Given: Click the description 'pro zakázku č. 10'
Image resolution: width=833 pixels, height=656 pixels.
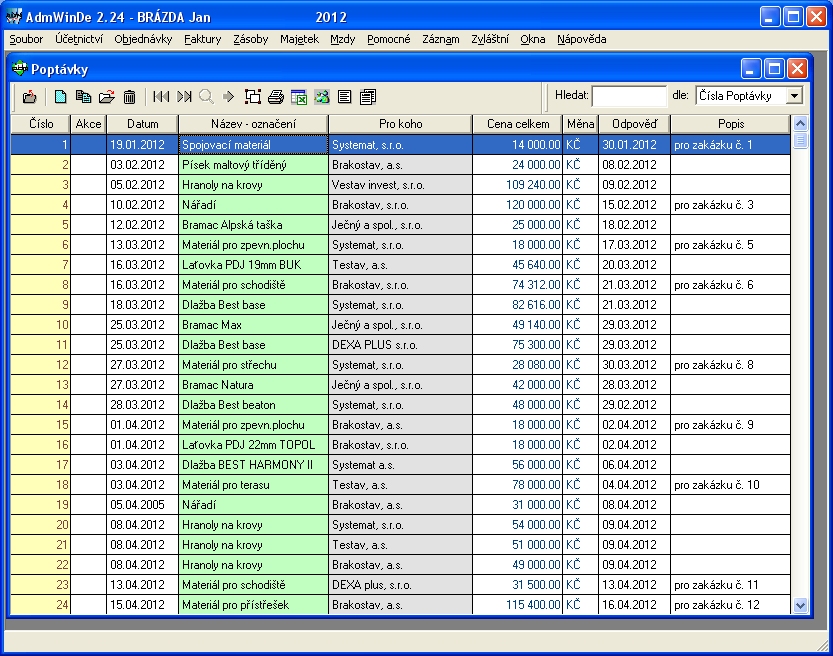Looking at the screenshot, I should (x=730, y=485).
